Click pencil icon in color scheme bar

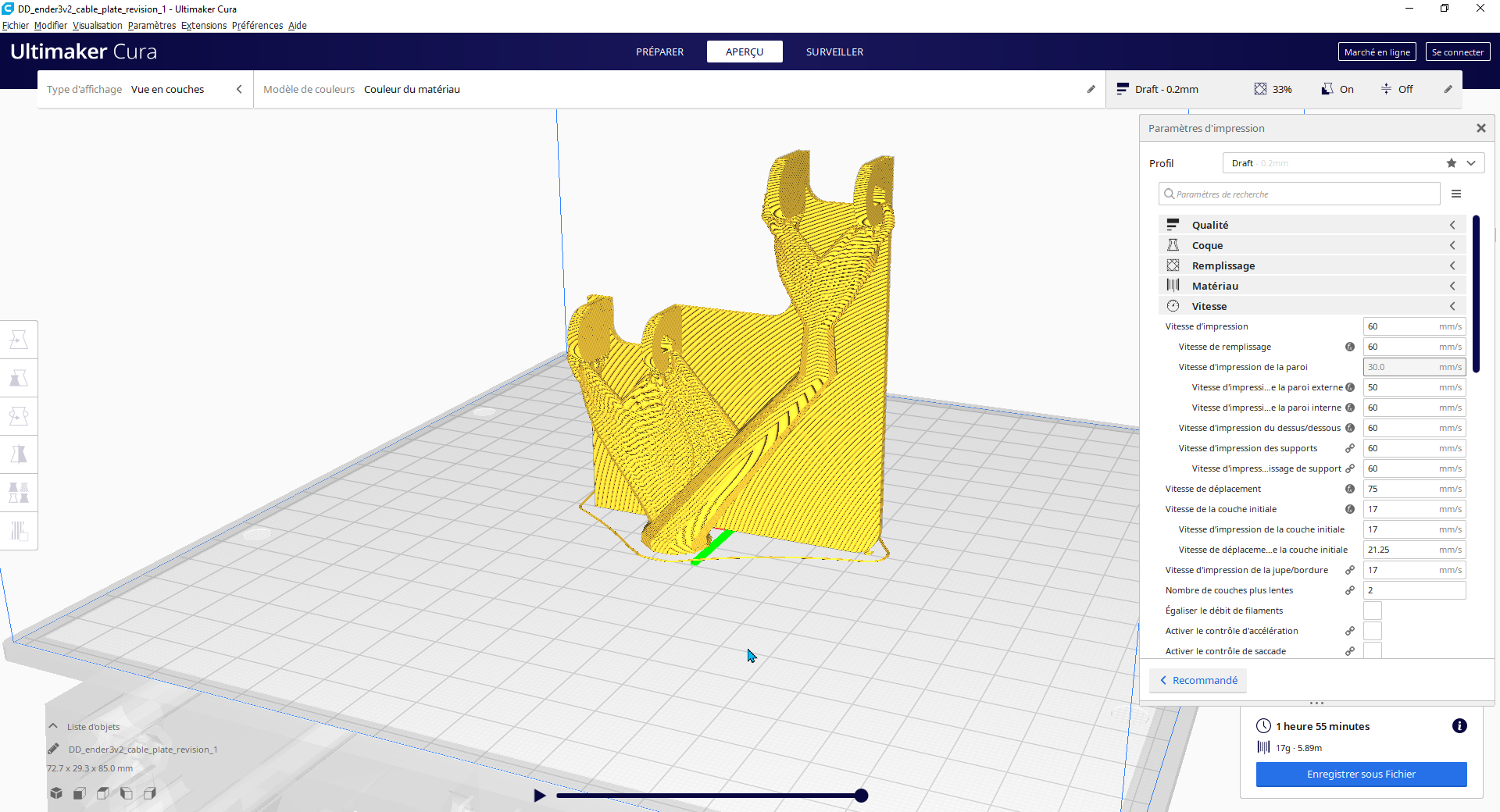pos(1091,89)
